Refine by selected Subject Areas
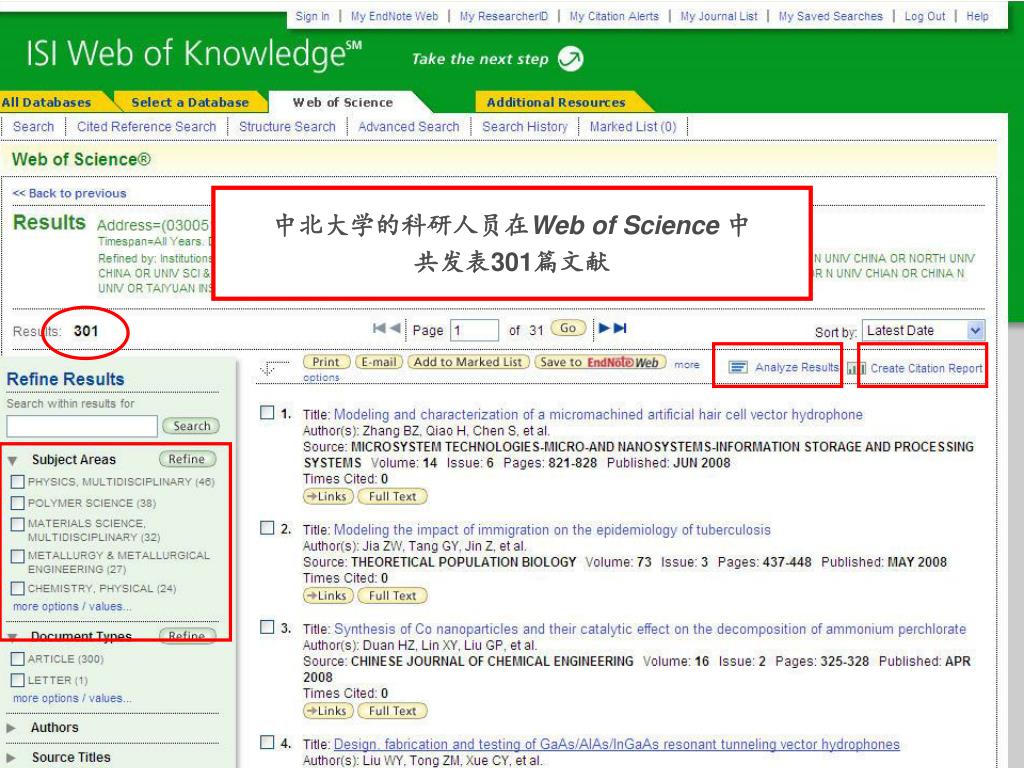The image size is (1024, 768). point(187,459)
